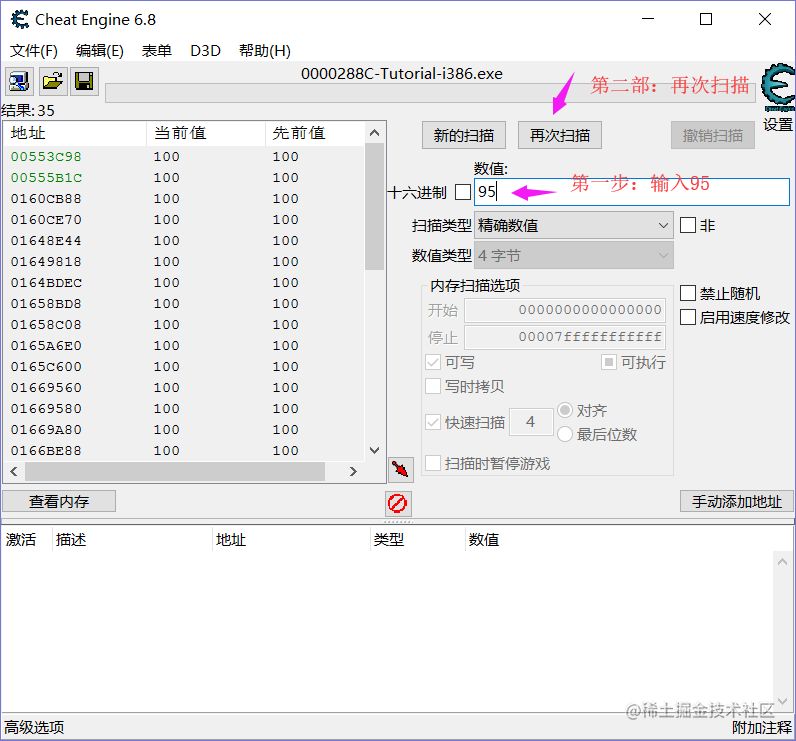This screenshot has height=741, width=796.
Task: Click the fast scan alignment value field
Action: pyautogui.click(x=531, y=422)
